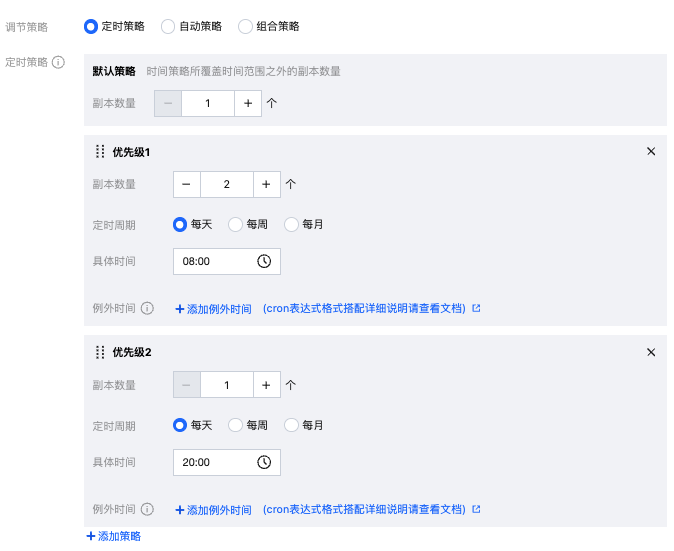Remove the 优先级1 strategy with X

651,151
